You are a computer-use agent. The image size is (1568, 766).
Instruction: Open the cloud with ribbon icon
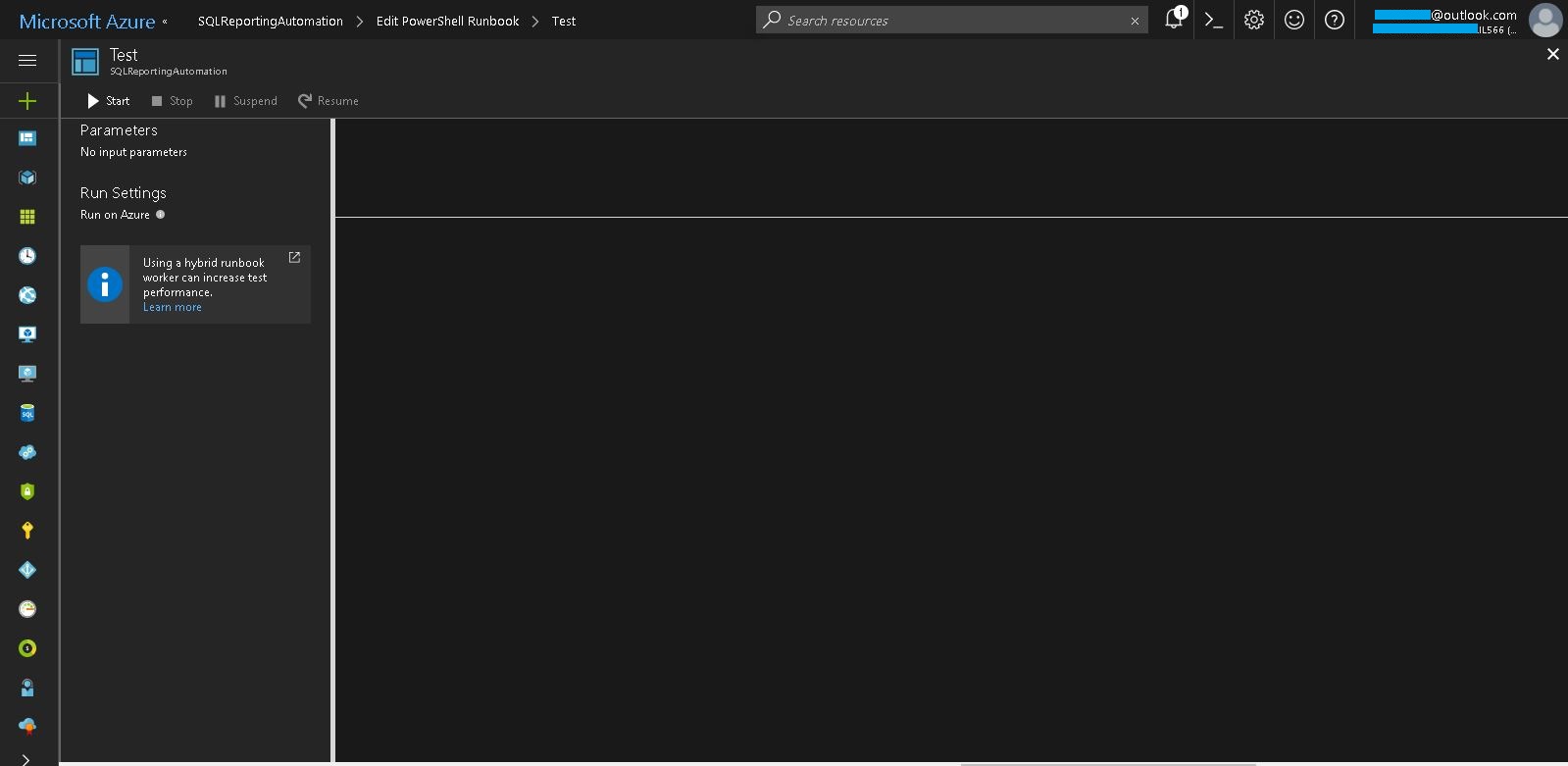coord(27,726)
